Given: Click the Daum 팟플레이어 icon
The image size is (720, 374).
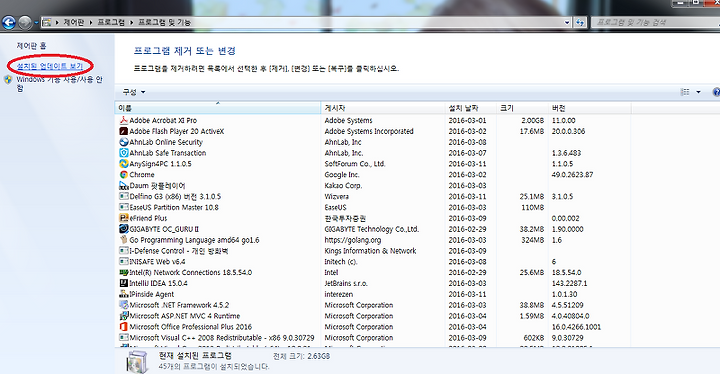Looking at the screenshot, I should pyautogui.click(x=124, y=186).
